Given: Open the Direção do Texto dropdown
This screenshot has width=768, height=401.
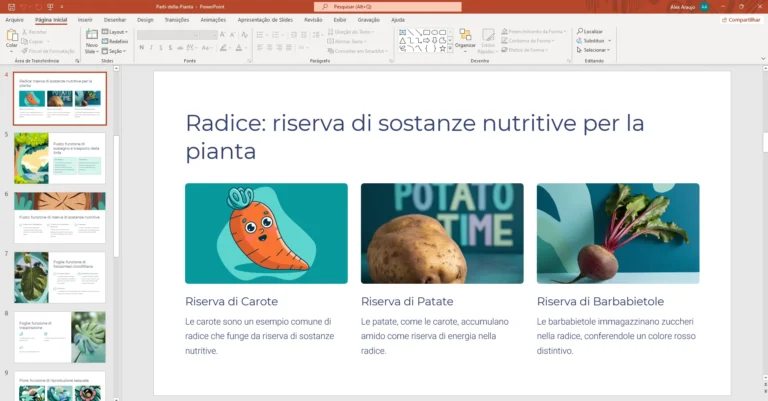Looking at the screenshot, I should click(351, 32).
